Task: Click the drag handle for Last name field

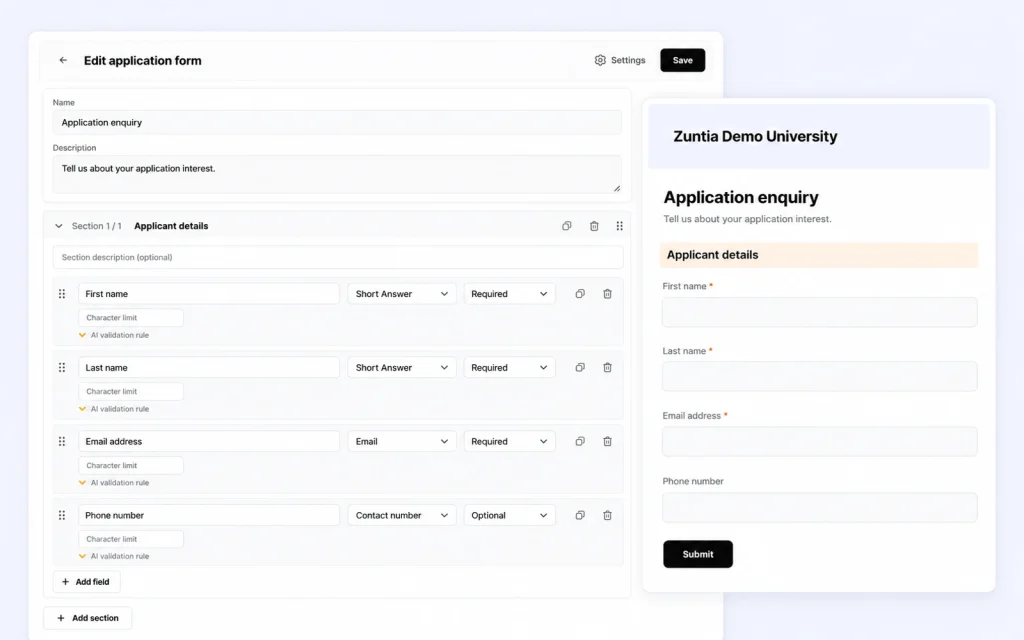Action: pos(62,368)
